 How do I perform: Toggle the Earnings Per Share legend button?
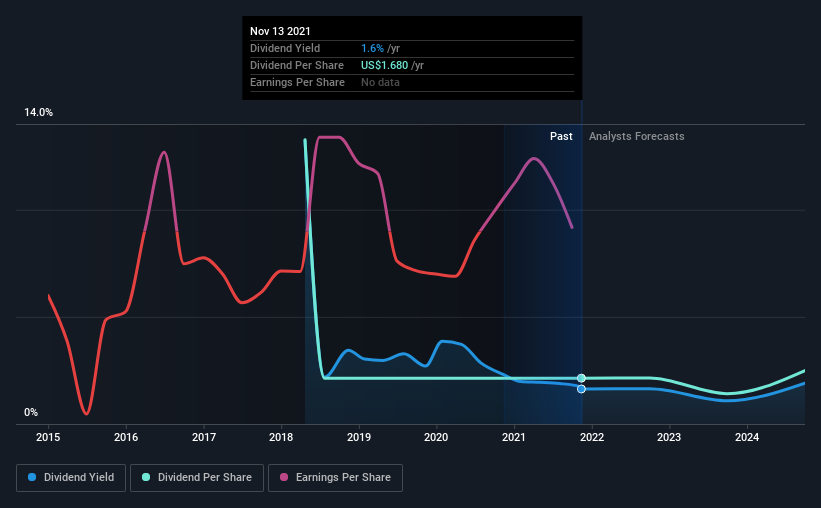[x=335, y=478]
